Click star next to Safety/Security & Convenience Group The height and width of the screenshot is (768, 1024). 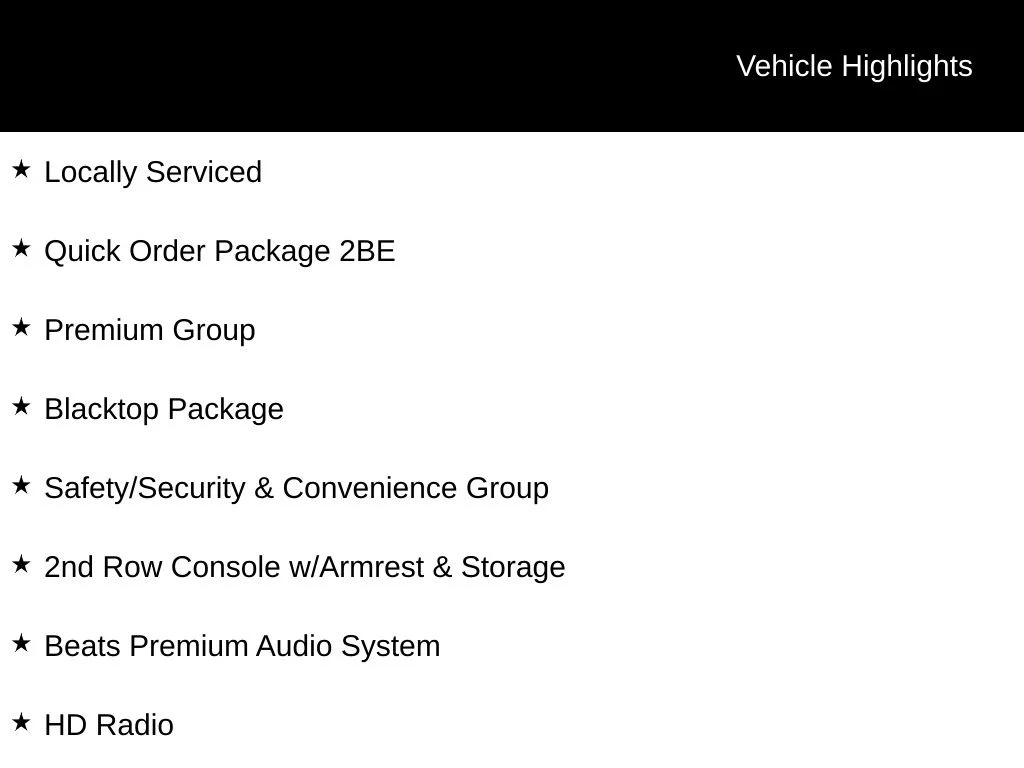click(21, 486)
